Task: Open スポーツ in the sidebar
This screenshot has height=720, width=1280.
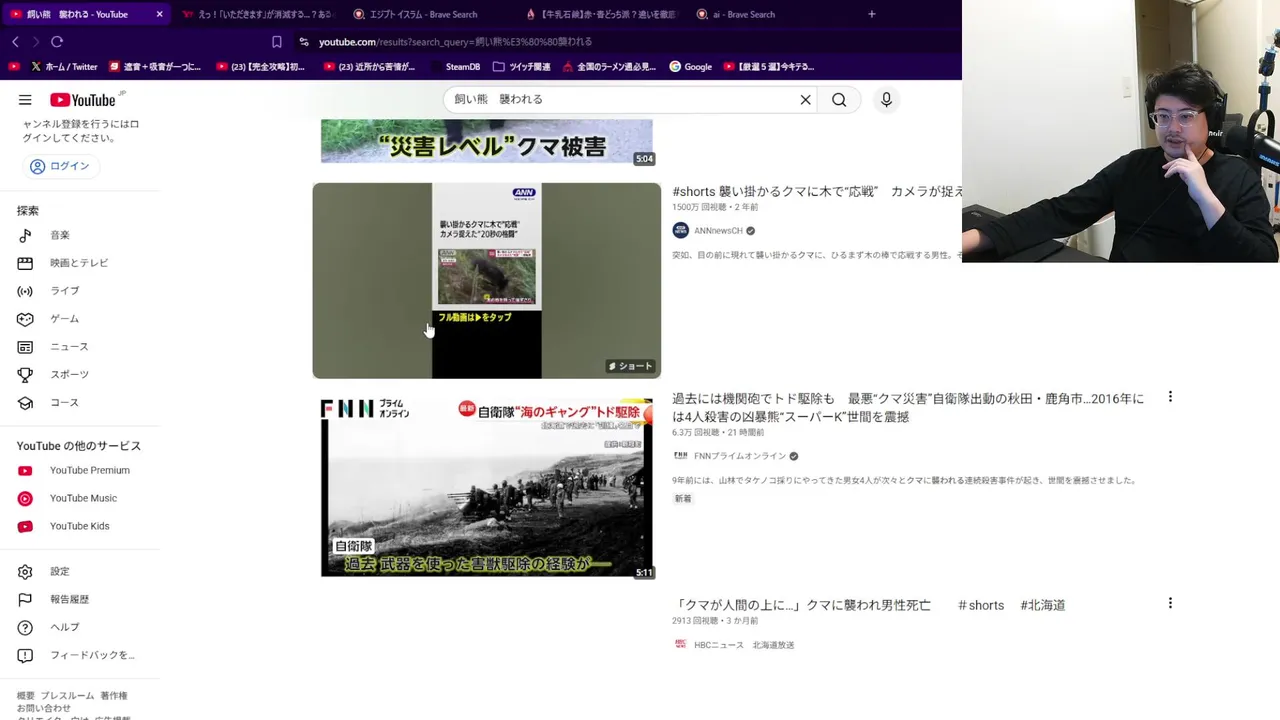Action: pyautogui.click(x=69, y=375)
